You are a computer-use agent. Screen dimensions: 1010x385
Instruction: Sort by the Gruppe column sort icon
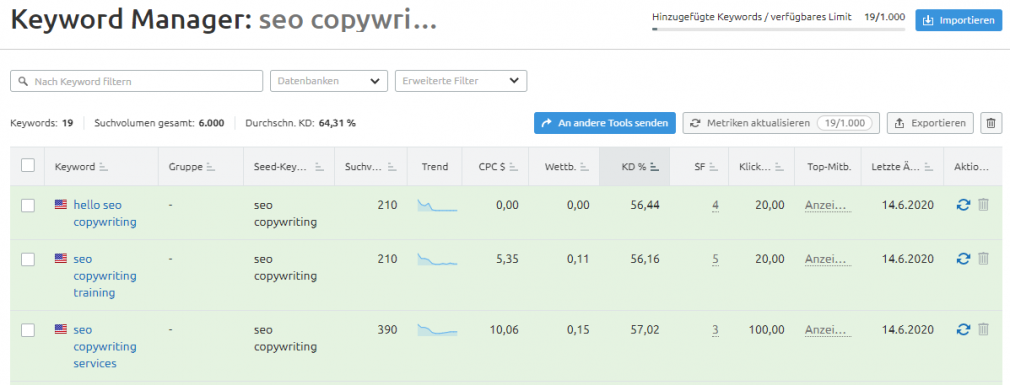[211, 167]
